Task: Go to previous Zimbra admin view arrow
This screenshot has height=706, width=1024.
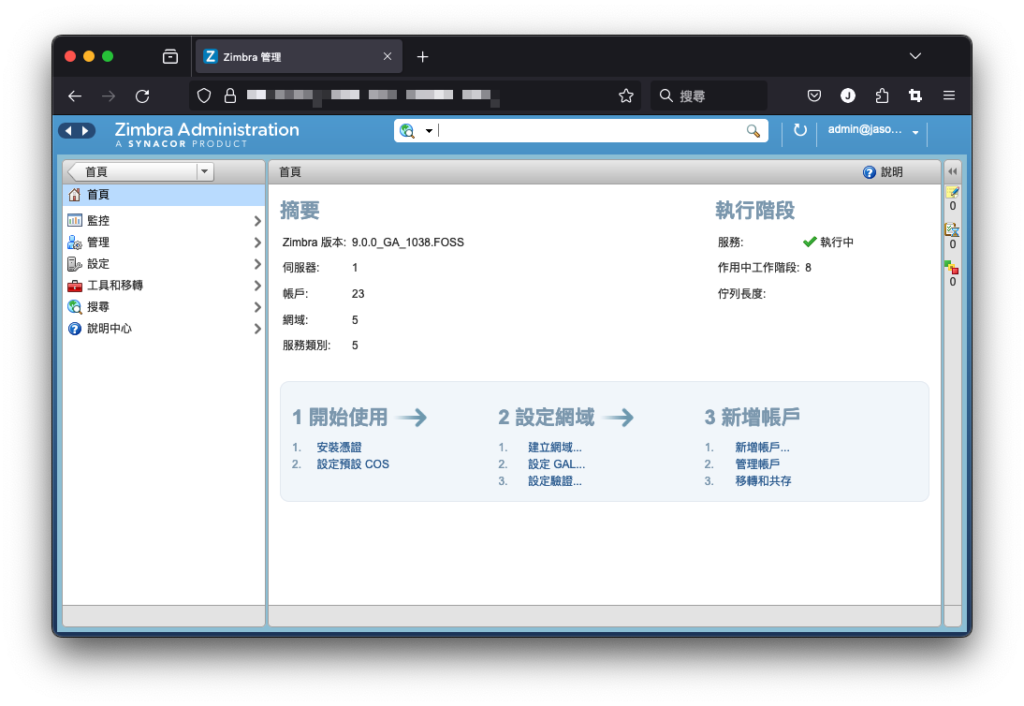Action: (68, 131)
